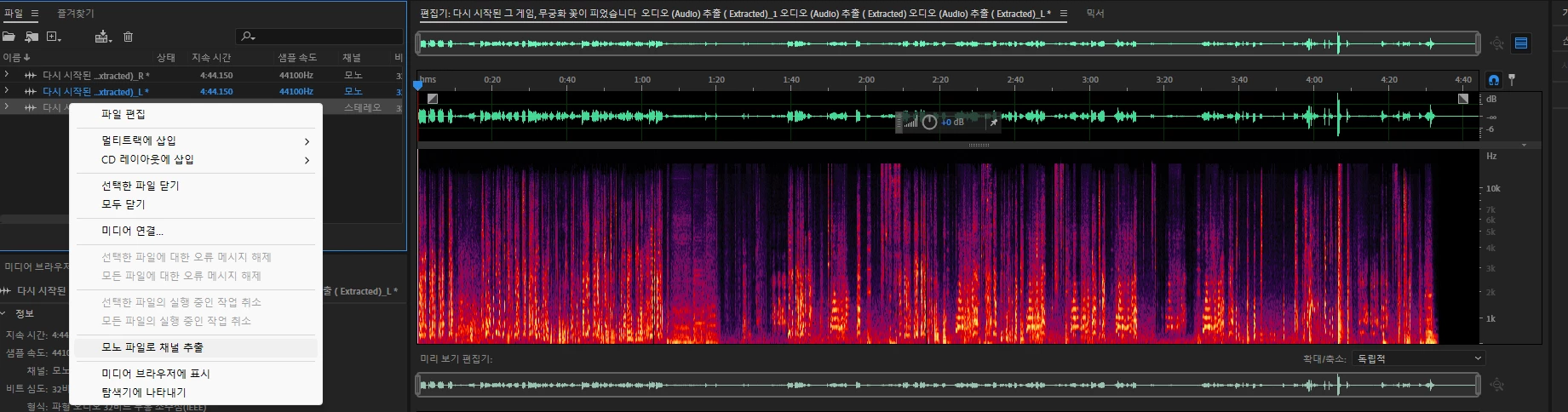Click waveform icon of the Extracted_L file
This screenshot has width=1568, height=412.
click(x=31, y=92)
